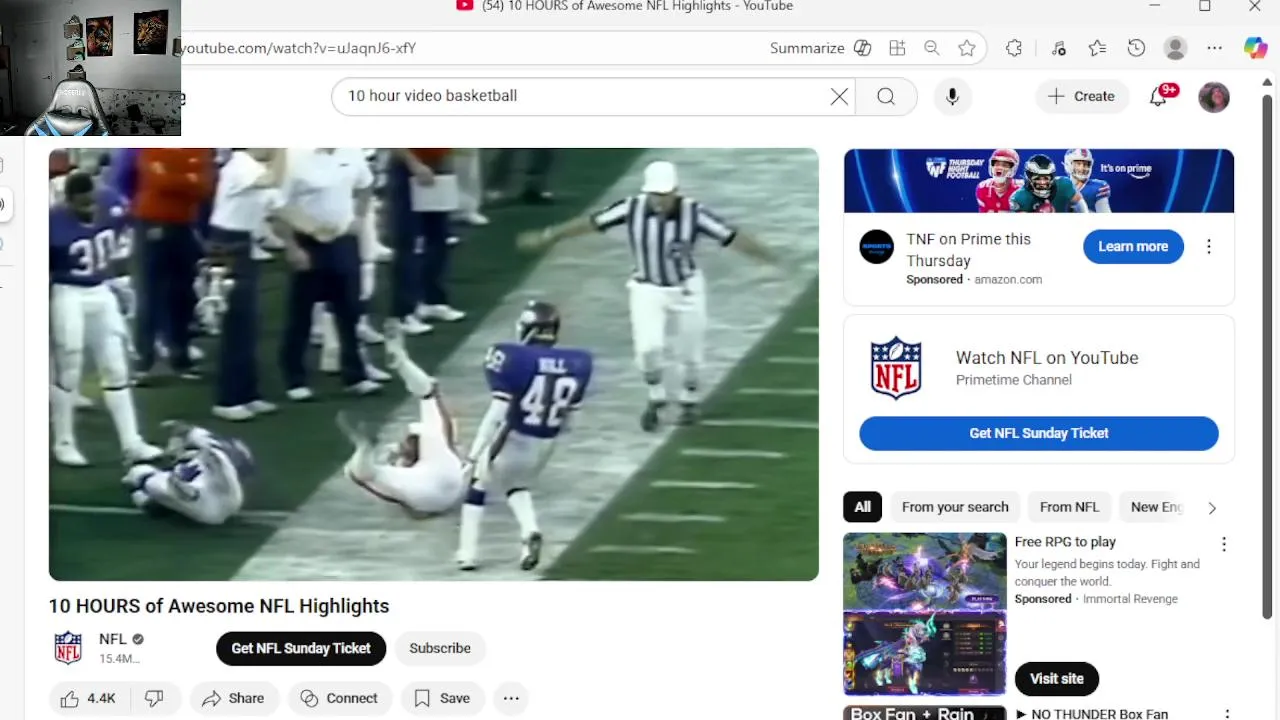Click the Edge profile avatar icon
1280x720 pixels.
tap(1176, 48)
